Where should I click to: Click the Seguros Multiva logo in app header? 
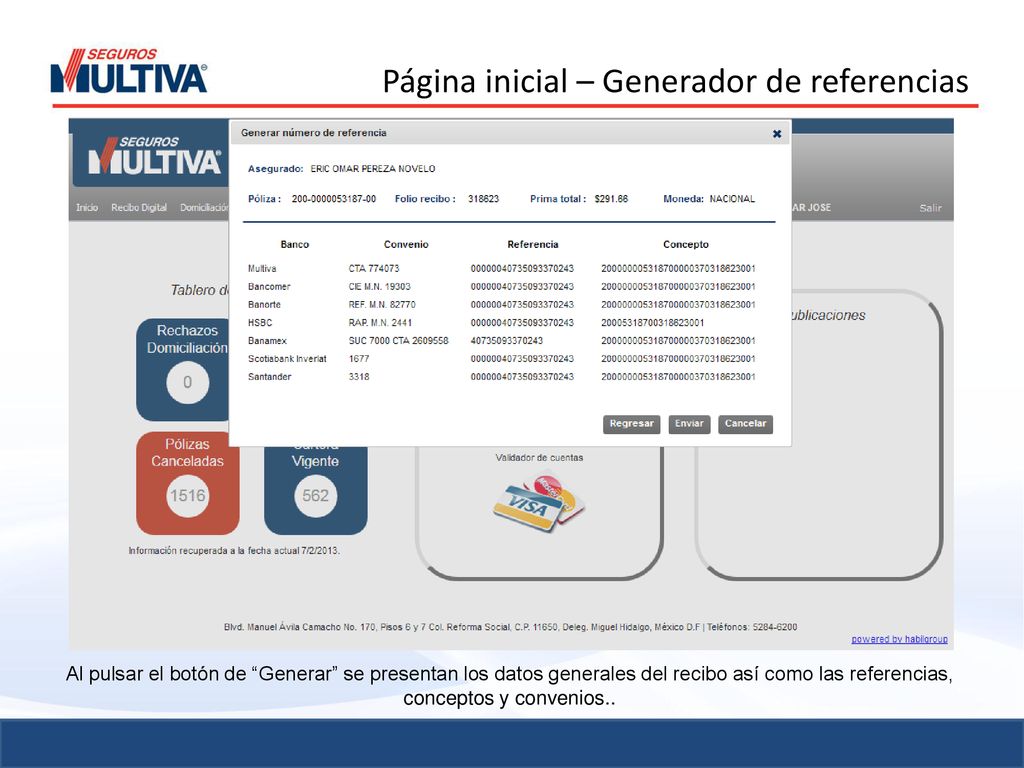click(x=154, y=156)
